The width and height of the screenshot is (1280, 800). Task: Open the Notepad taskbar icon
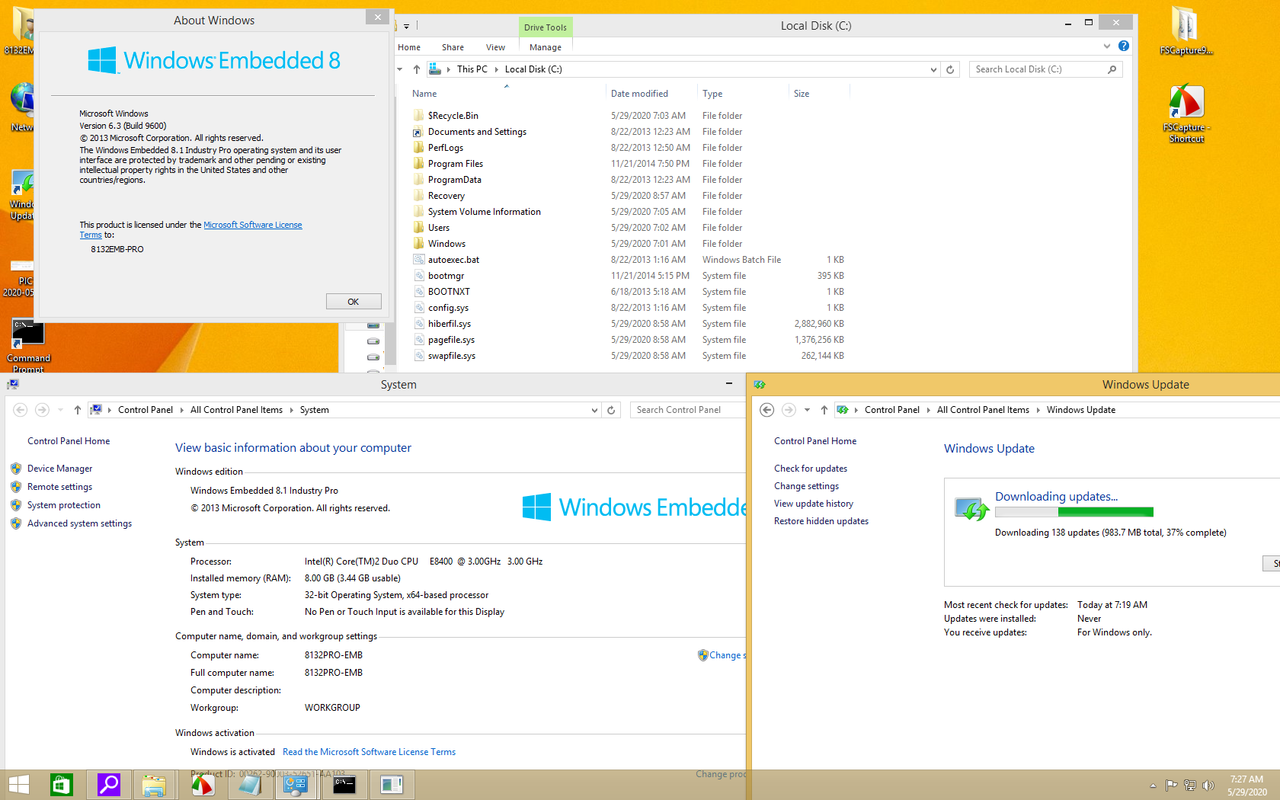click(248, 785)
